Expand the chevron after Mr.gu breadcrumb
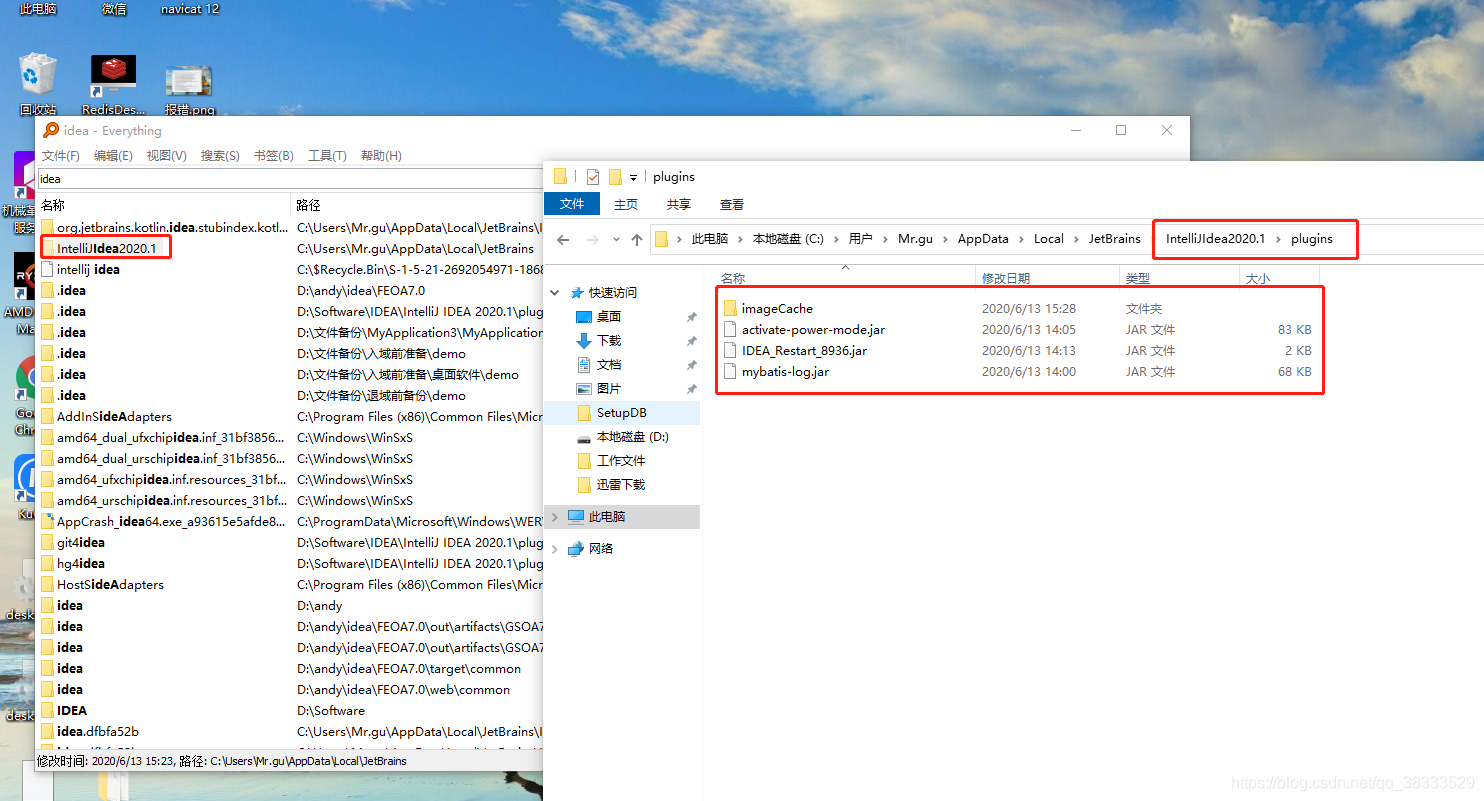The width and height of the screenshot is (1484, 801). (x=945, y=239)
